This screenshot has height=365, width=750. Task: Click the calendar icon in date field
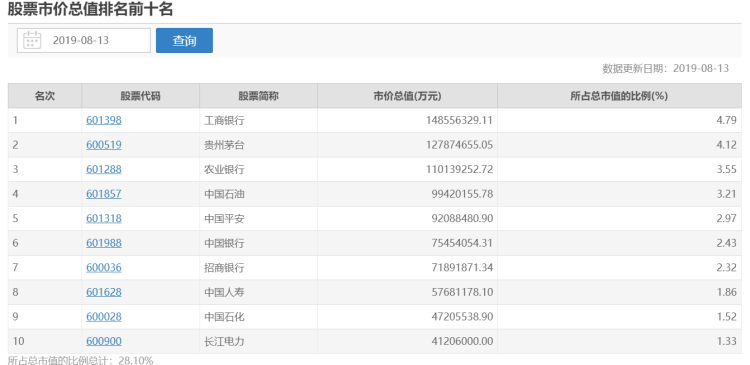(32, 40)
